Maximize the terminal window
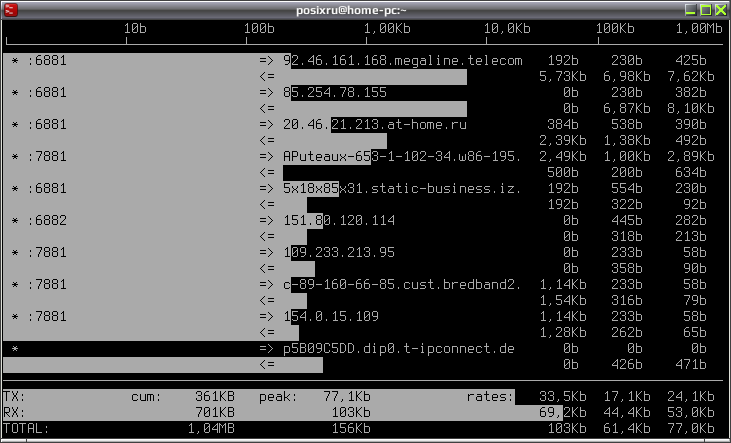 (706, 10)
